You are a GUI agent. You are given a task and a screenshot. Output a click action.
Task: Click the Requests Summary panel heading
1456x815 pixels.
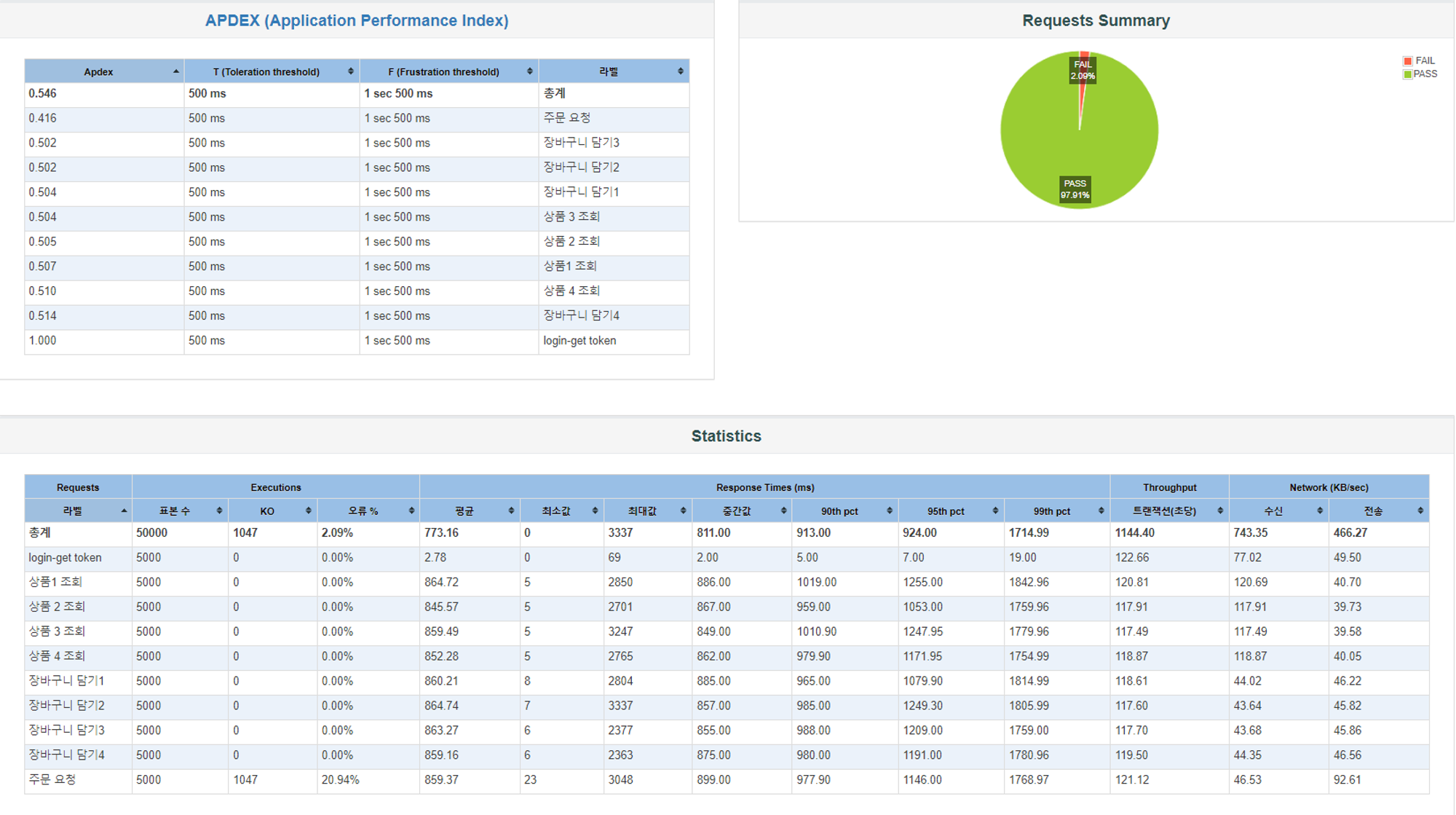1096,20
